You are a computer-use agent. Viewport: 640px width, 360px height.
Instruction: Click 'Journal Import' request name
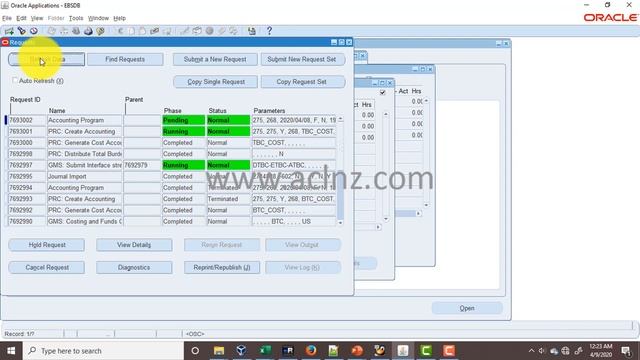pos(84,176)
